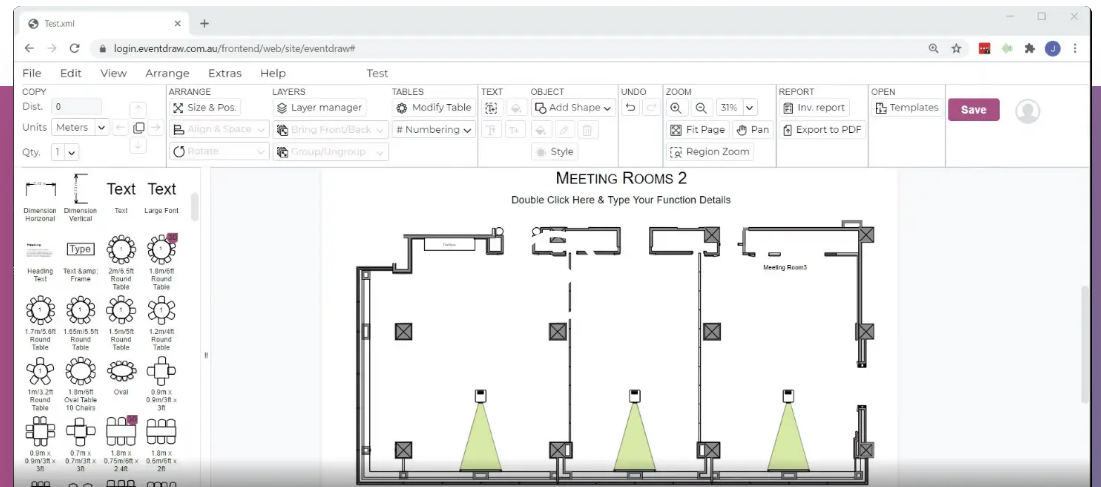The width and height of the screenshot is (1101, 487).
Task: Open the Edit menu
Action: 71,73
